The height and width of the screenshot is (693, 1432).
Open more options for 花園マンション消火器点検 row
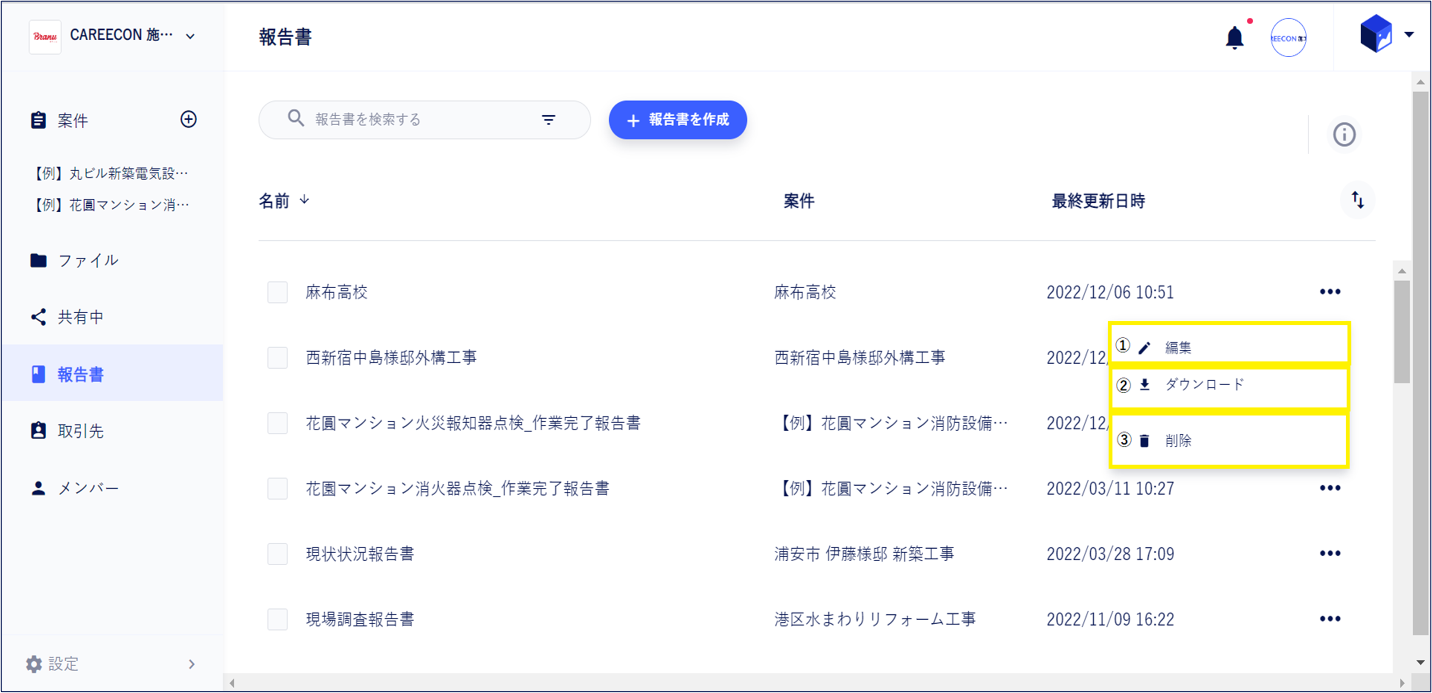tap(1329, 488)
